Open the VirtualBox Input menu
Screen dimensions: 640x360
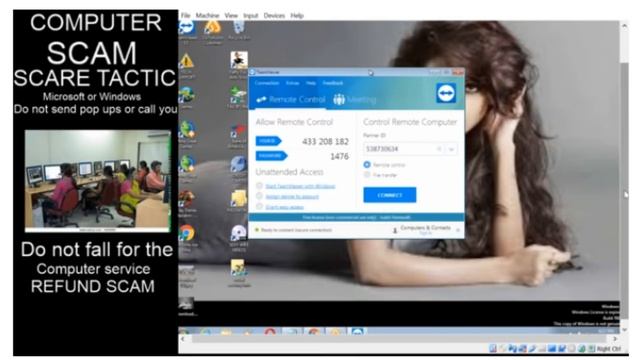[251, 16]
